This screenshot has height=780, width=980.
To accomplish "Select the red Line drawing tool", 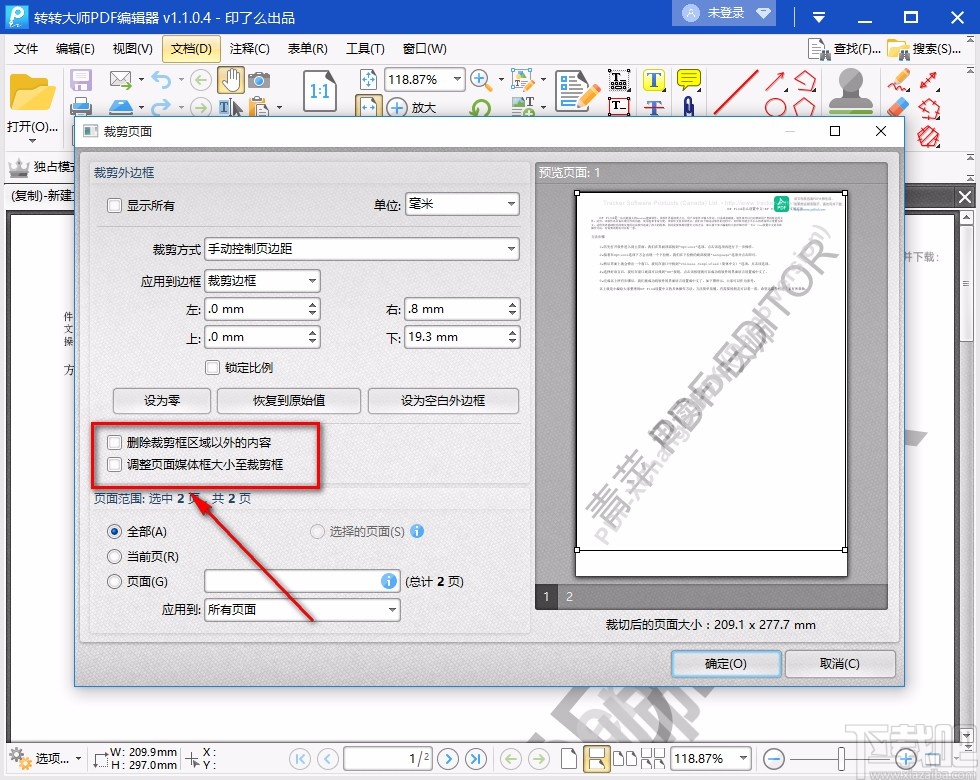I will pyautogui.click(x=736, y=91).
